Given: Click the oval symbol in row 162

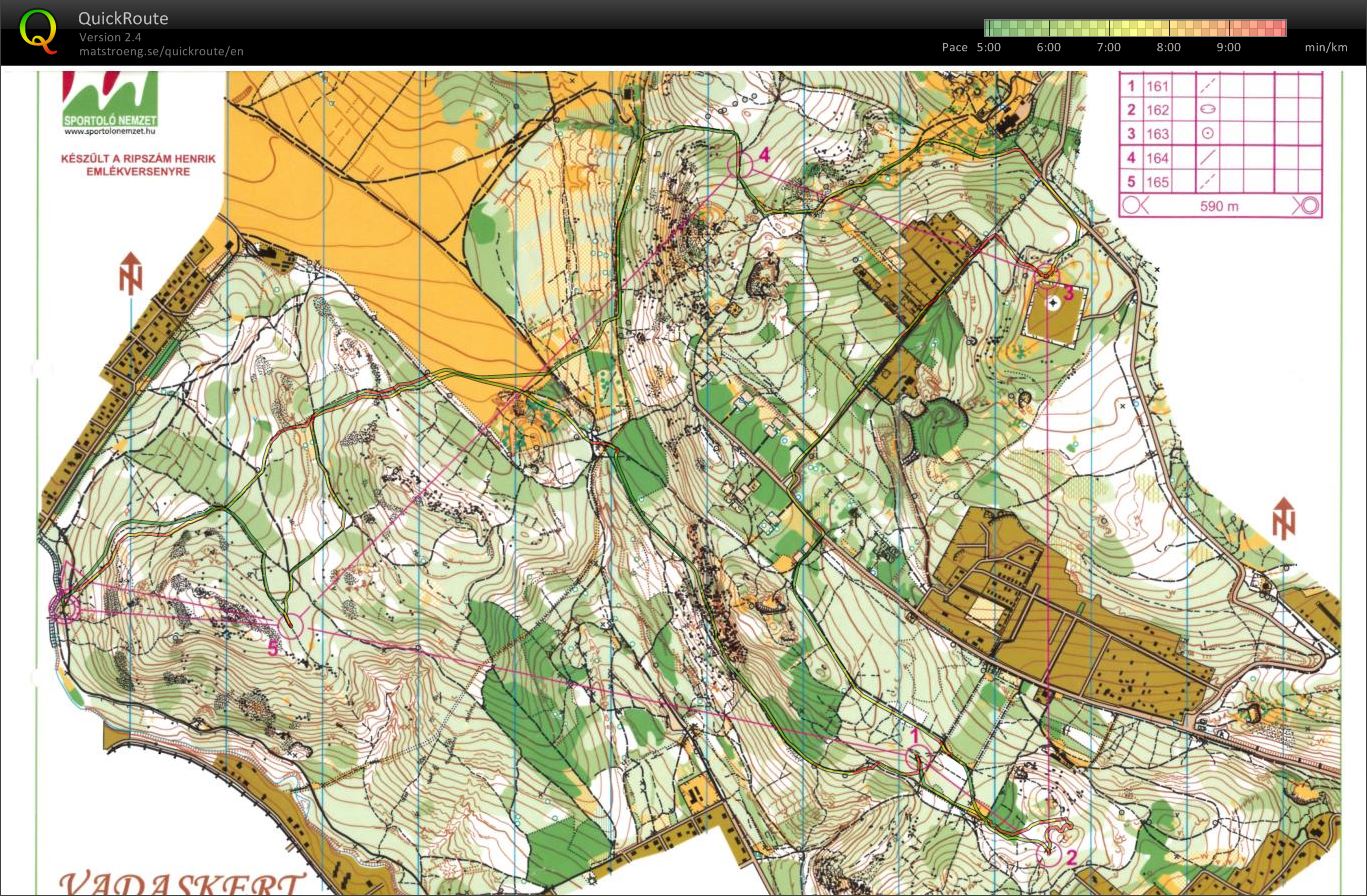Looking at the screenshot, I should [1208, 110].
